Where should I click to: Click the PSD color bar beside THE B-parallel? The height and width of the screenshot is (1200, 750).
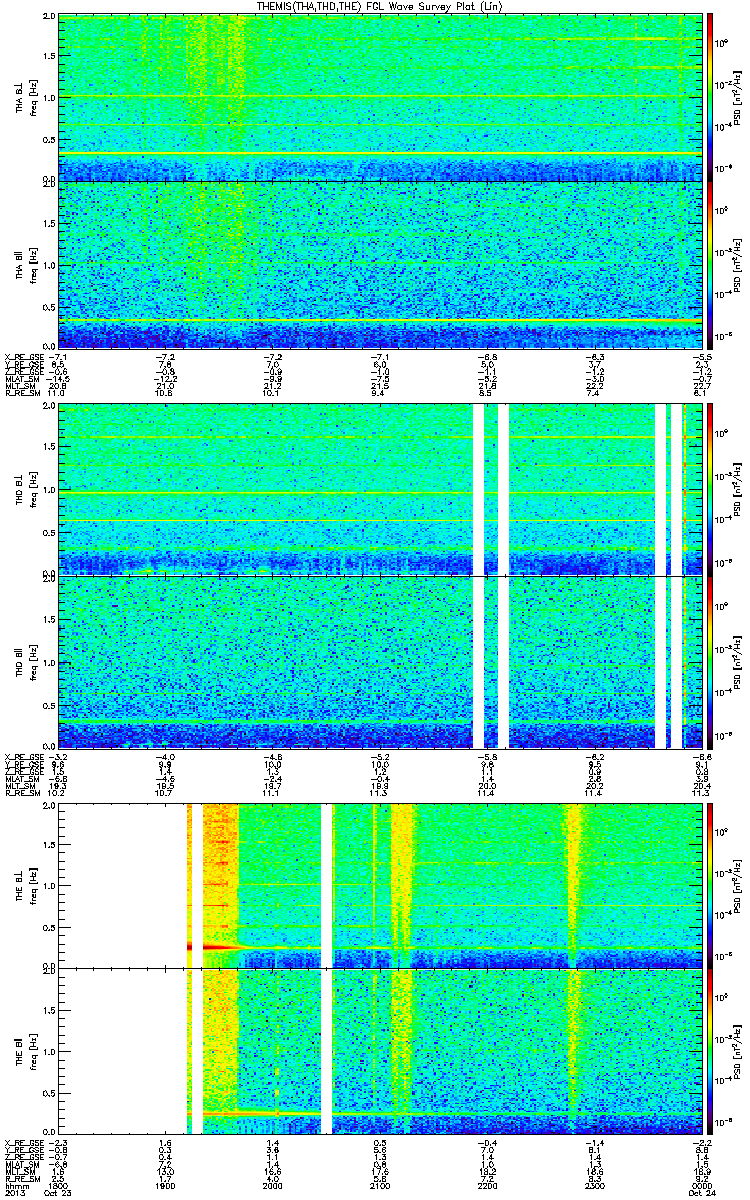[x=710, y=1051]
